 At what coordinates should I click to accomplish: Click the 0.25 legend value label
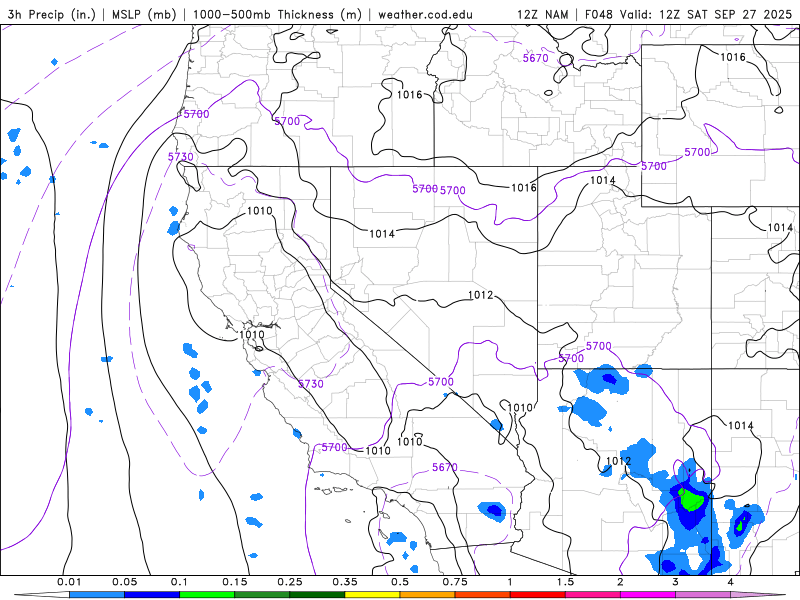pyautogui.click(x=290, y=582)
